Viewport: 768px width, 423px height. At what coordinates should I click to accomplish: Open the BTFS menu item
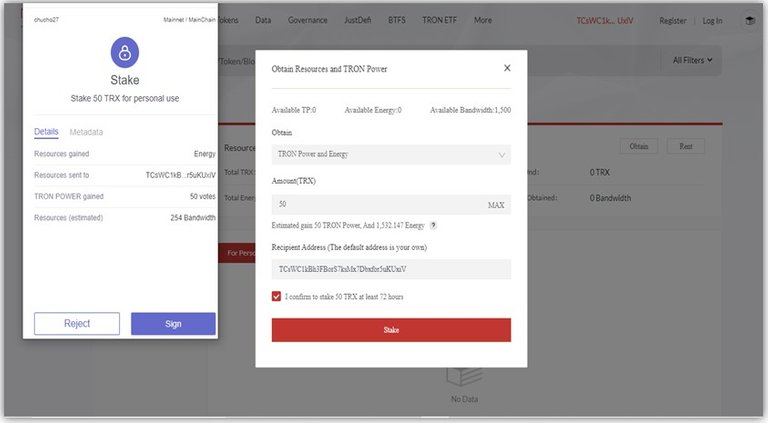tap(397, 20)
